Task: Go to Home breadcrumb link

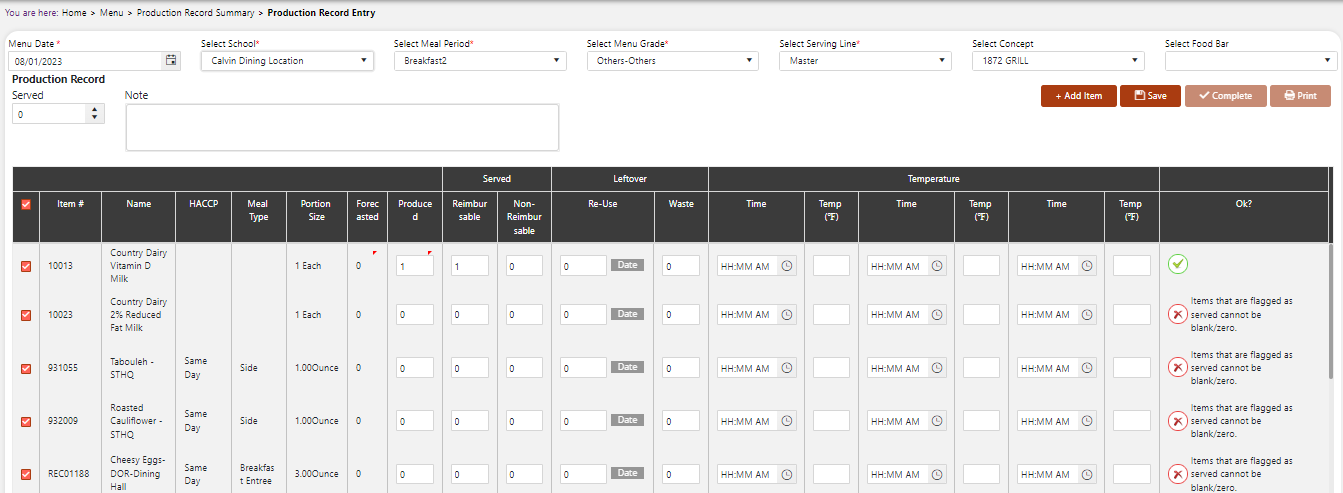Action: 73,13
